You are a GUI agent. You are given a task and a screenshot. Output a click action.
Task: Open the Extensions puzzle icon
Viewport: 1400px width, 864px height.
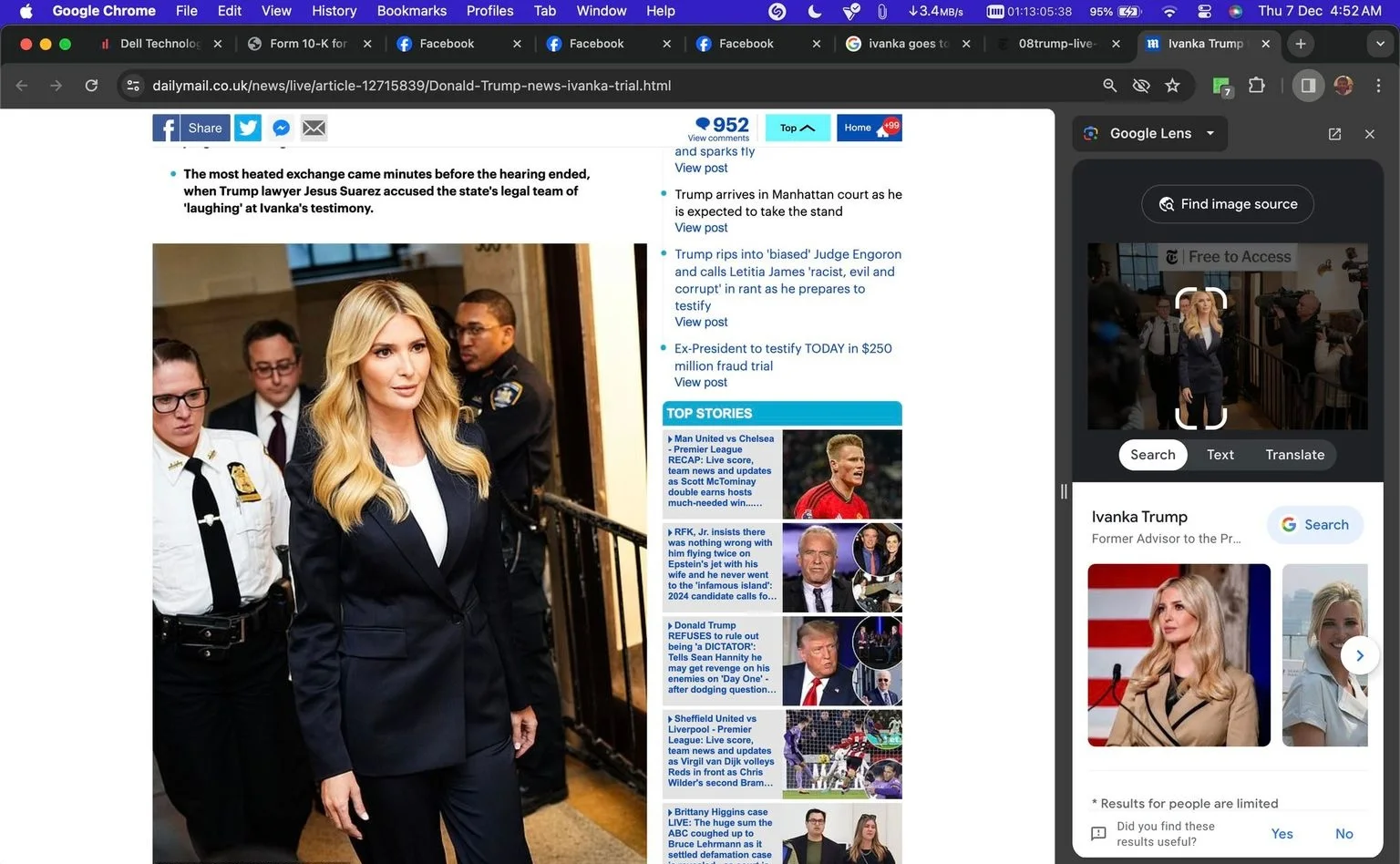tap(1257, 86)
